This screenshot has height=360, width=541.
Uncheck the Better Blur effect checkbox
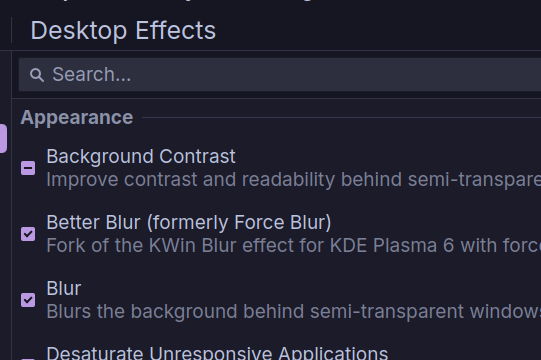28,234
